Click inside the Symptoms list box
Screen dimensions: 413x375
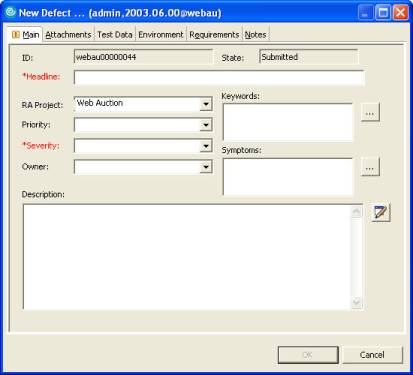coord(288,177)
